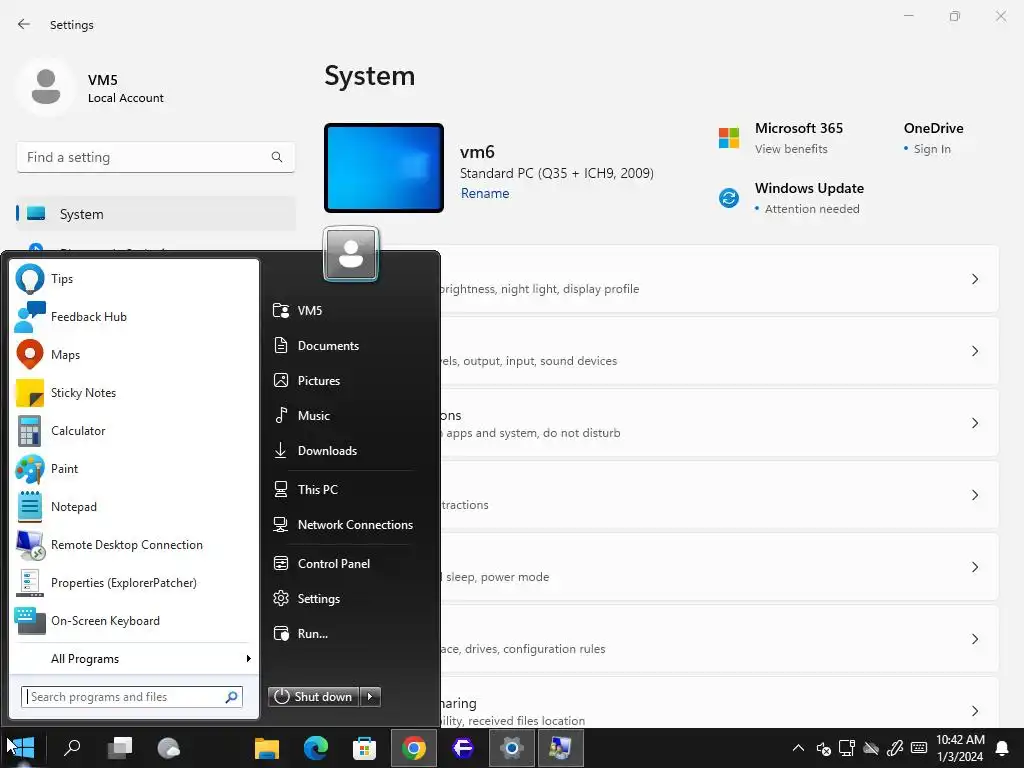Click the Shut down button
This screenshot has width=1024, height=768.
(313, 697)
